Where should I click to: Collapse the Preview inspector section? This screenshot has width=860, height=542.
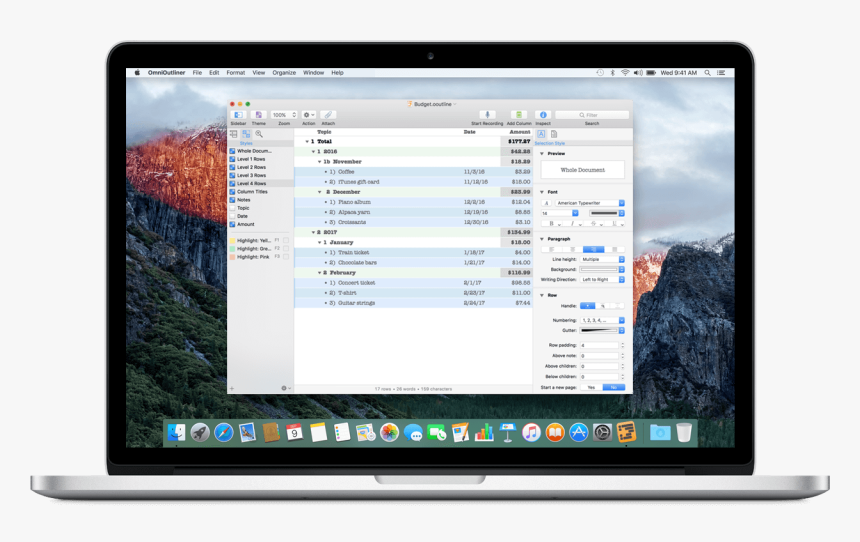coord(542,154)
